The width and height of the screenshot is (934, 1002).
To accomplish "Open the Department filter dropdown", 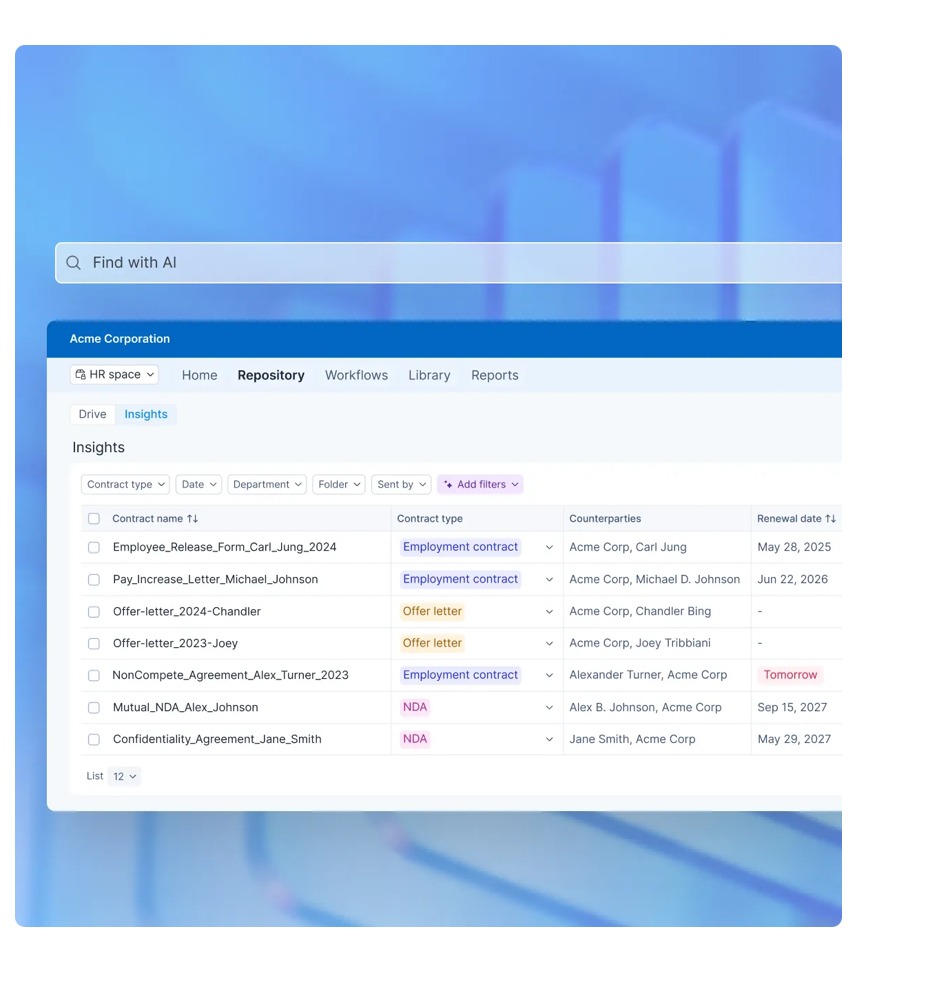I will click(x=266, y=484).
